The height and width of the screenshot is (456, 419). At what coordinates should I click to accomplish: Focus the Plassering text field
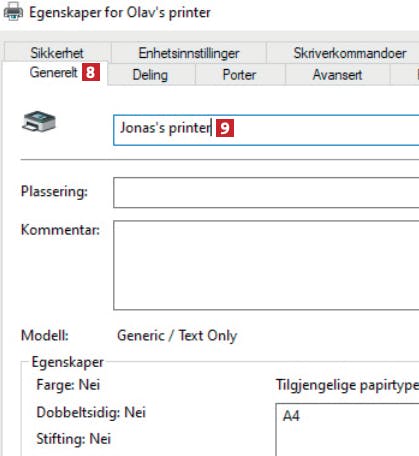[266, 192]
